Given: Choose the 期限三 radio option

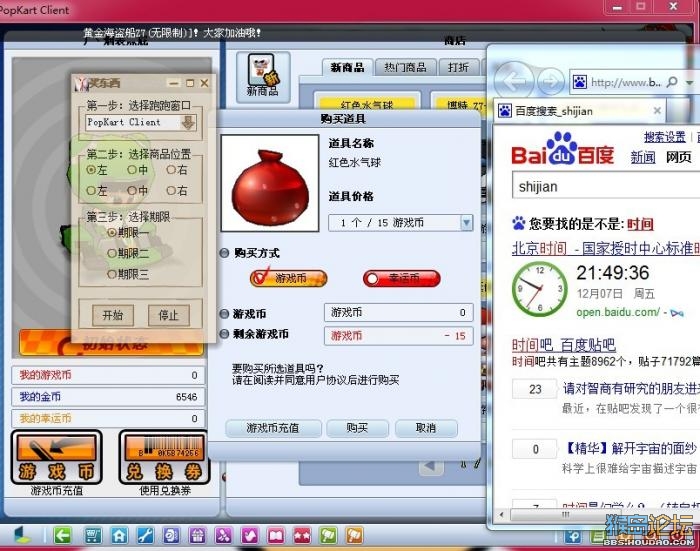Looking at the screenshot, I should pos(112,274).
